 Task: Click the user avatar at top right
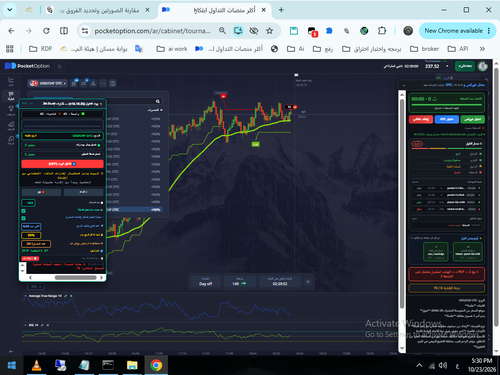482,66
